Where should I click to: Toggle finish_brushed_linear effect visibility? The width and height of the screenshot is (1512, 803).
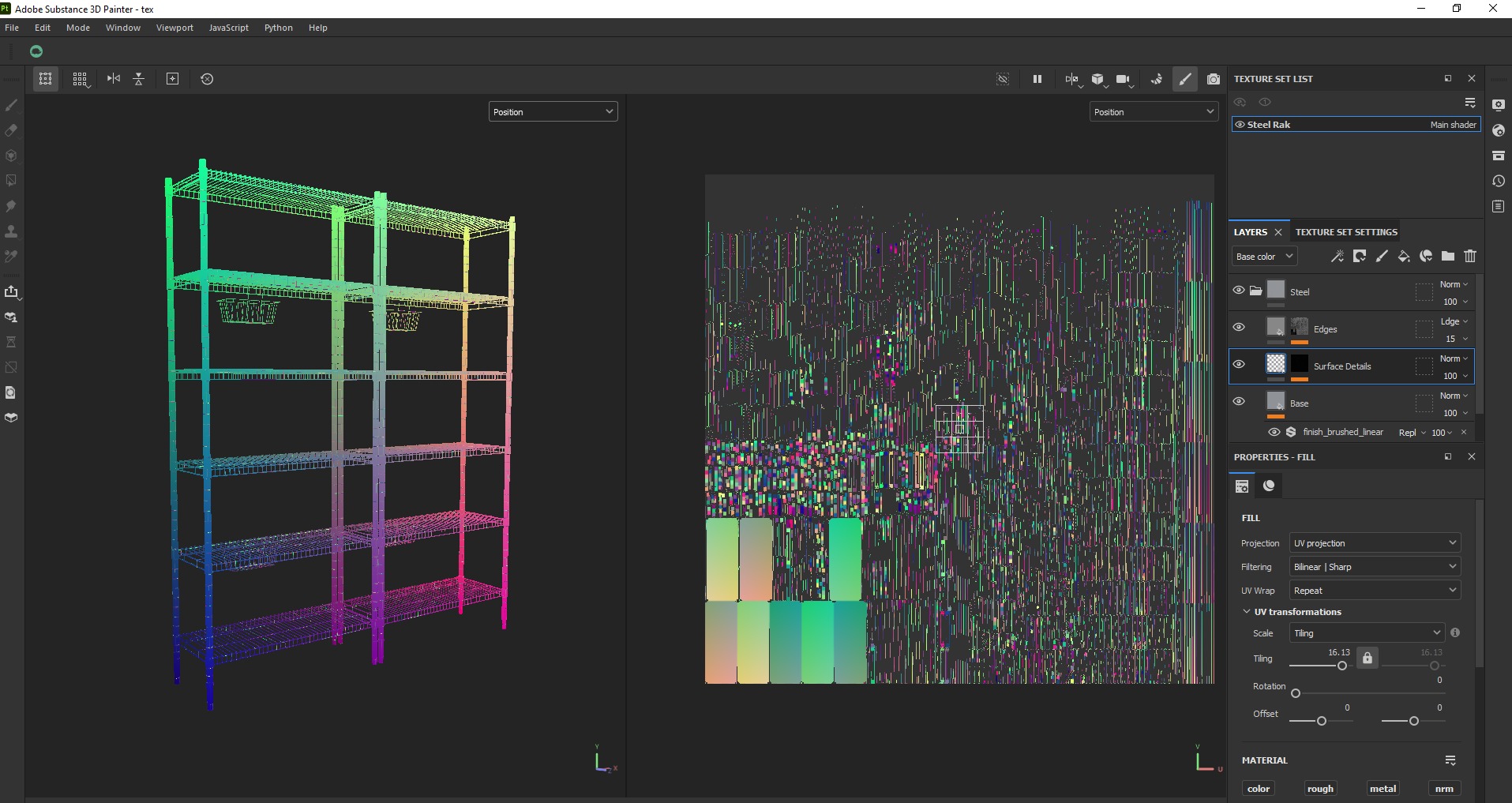coord(1274,432)
